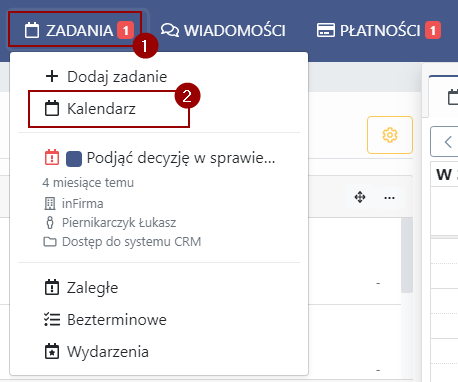
Task: Click Dodaj zadanie to add task
Action: pyautogui.click(x=106, y=76)
